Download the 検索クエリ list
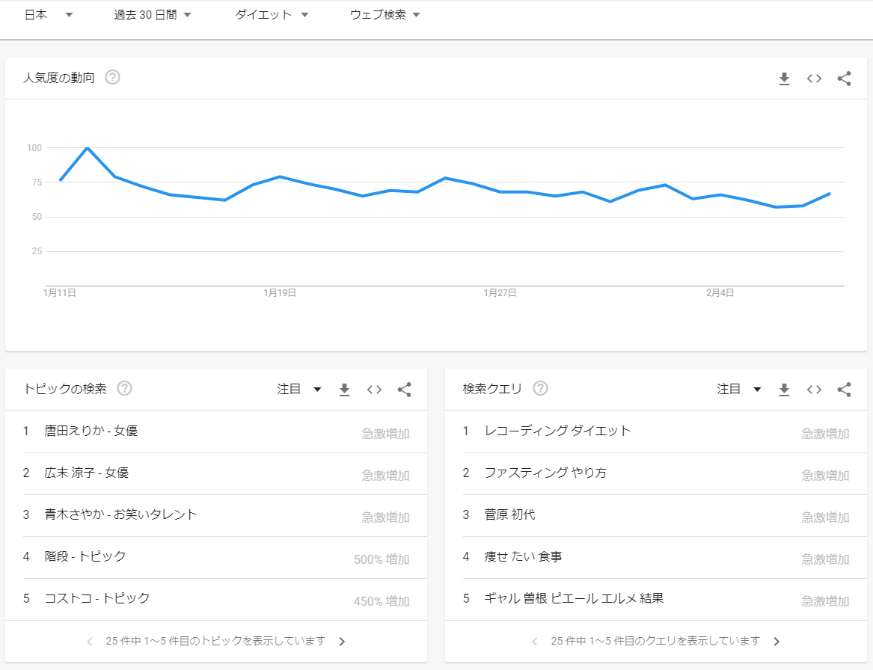The image size is (873, 670). [784, 389]
